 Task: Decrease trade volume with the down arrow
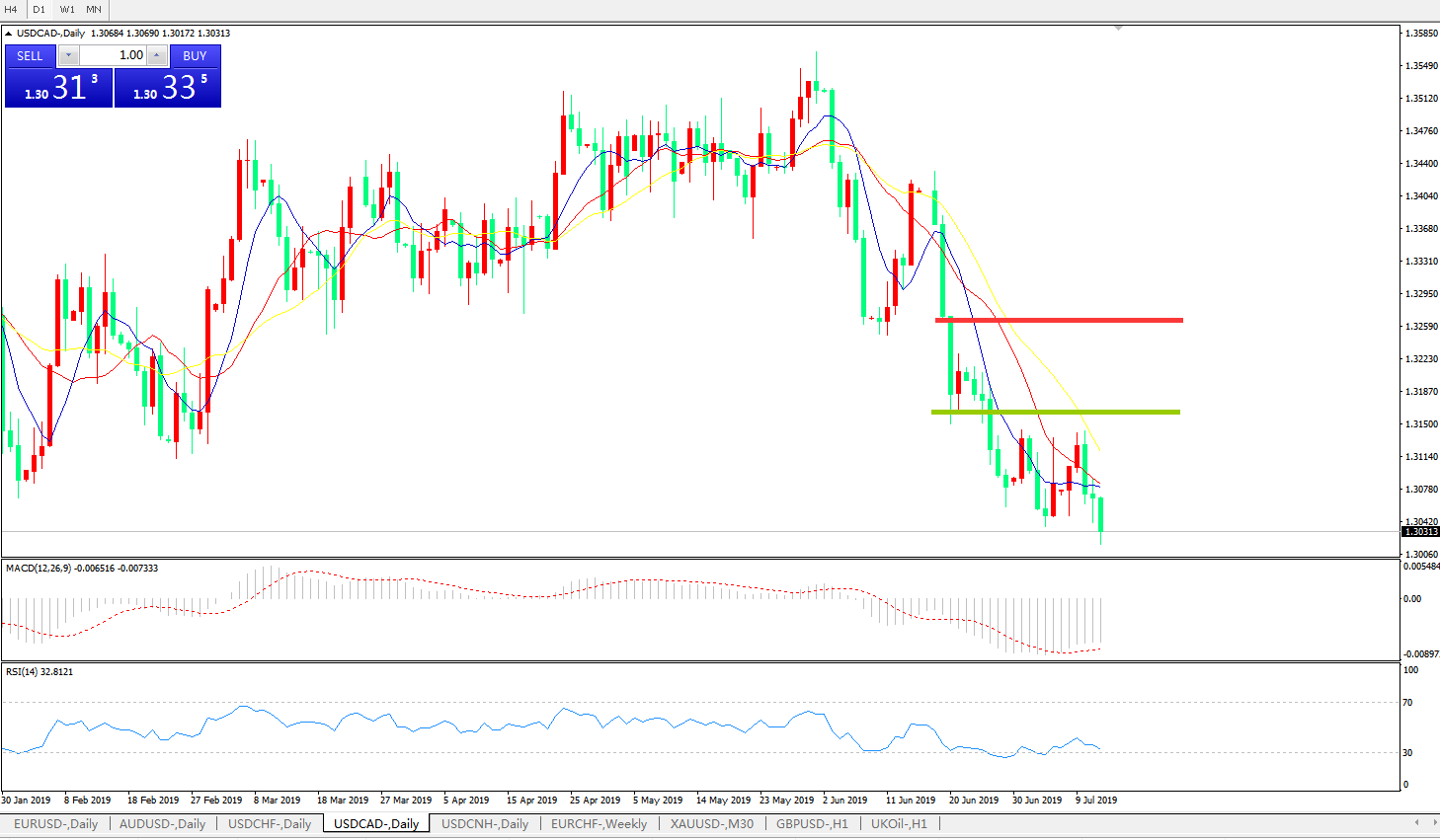[68, 55]
